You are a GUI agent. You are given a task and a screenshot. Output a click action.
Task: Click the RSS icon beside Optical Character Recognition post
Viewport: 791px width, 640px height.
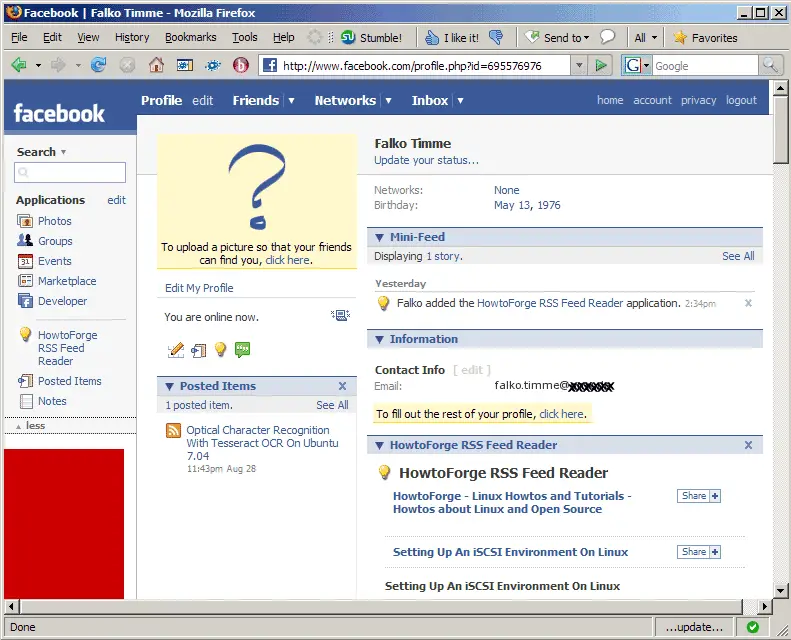pyautogui.click(x=174, y=430)
